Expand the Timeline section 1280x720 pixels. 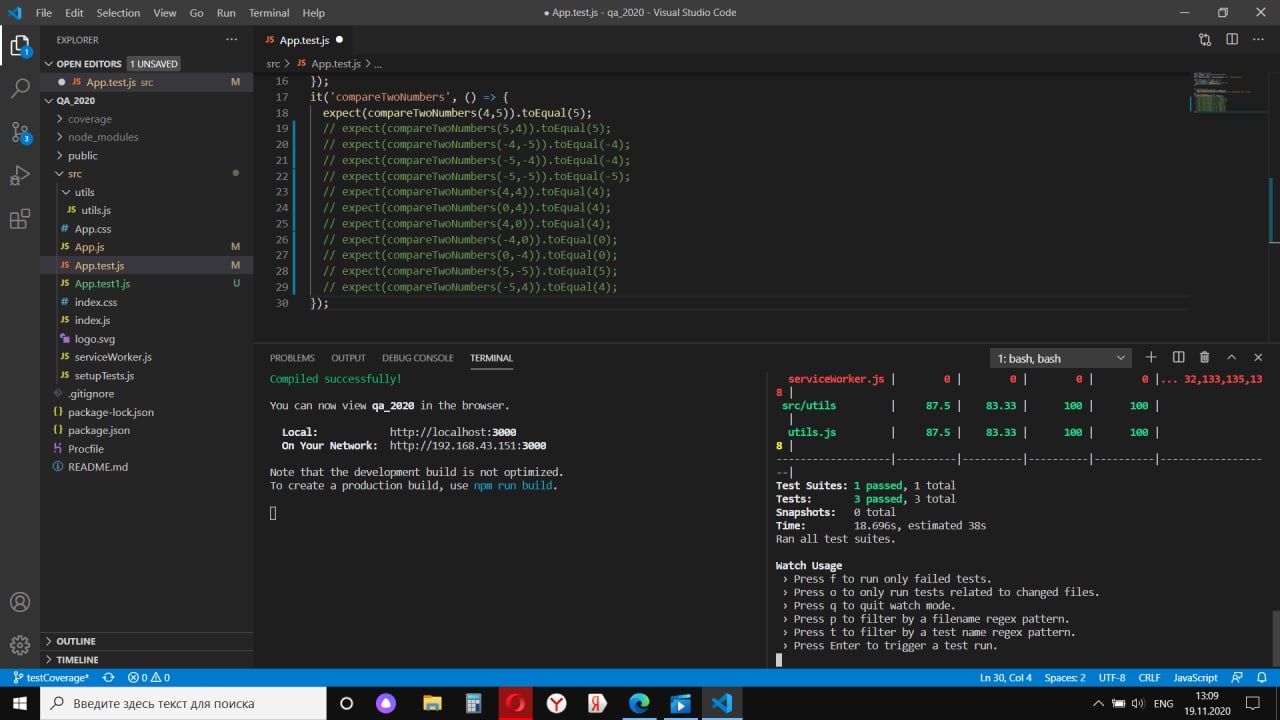(146, 660)
